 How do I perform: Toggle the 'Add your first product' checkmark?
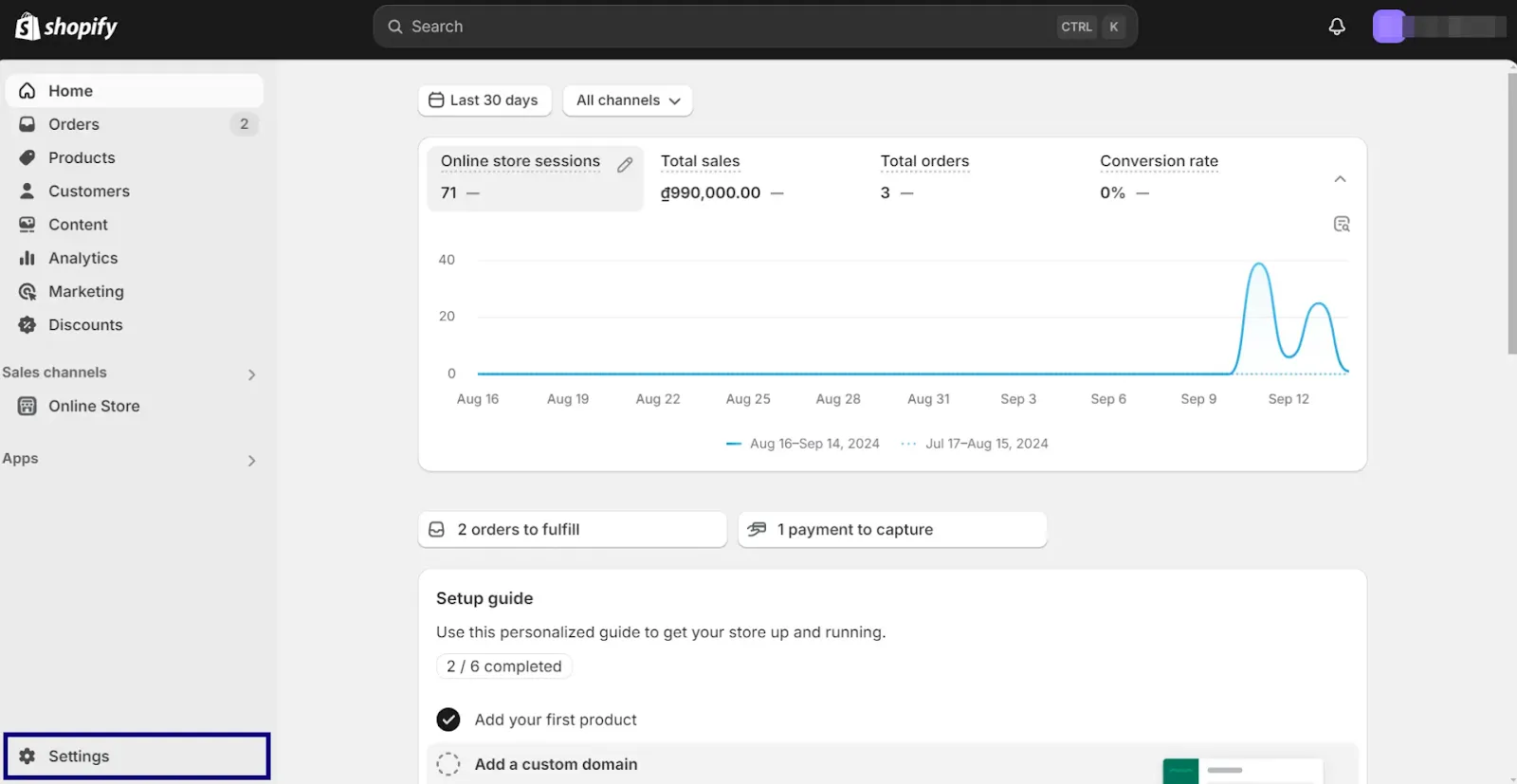click(x=448, y=720)
